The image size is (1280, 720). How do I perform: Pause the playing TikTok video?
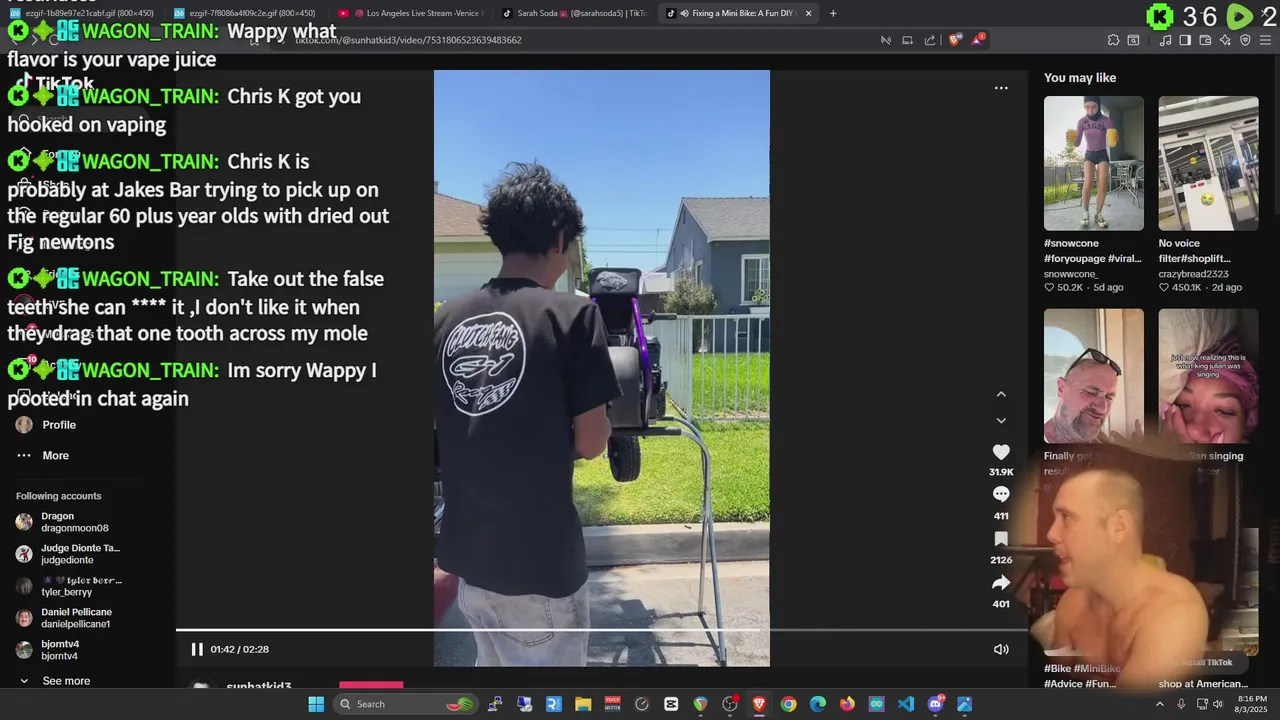(197, 649)
